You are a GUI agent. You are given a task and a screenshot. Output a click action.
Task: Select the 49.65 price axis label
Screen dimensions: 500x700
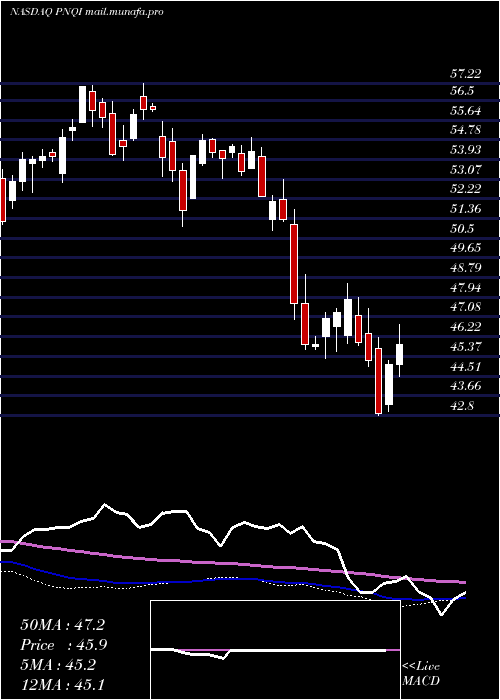pos(465,248)
